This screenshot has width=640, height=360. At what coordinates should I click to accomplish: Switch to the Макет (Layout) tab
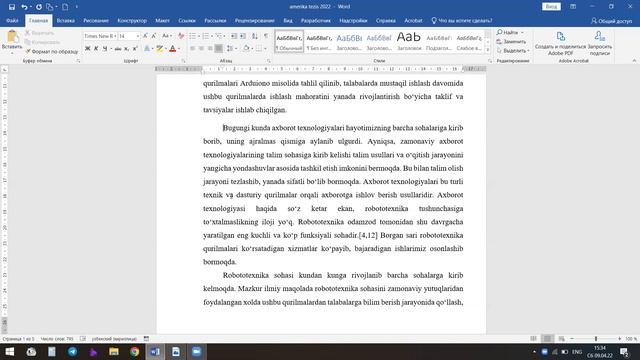tap(162, 20)
